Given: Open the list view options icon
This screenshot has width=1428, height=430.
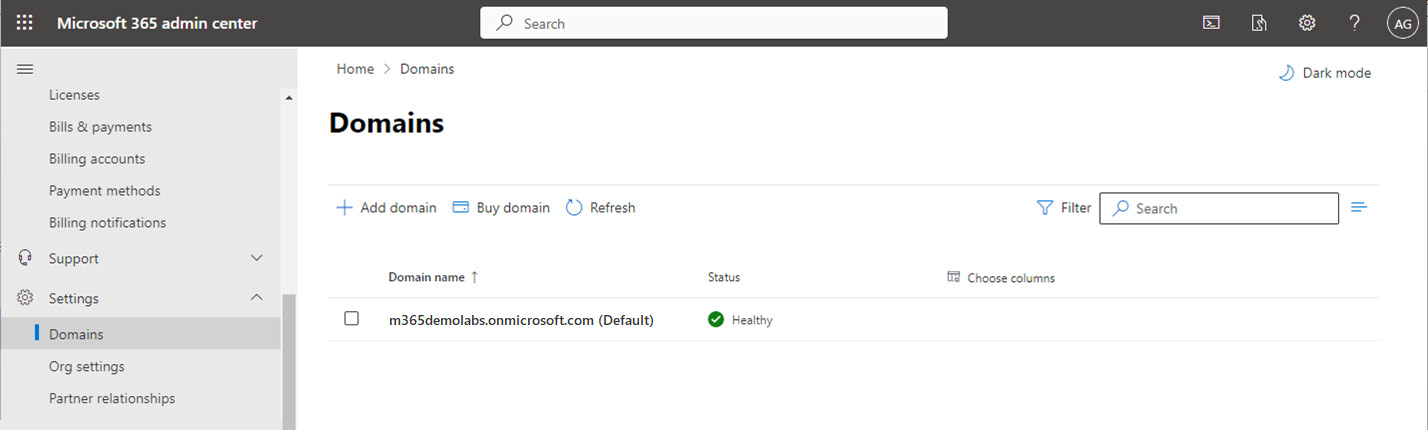Looking at the screenshot, I should click(x=1359, y=207).
